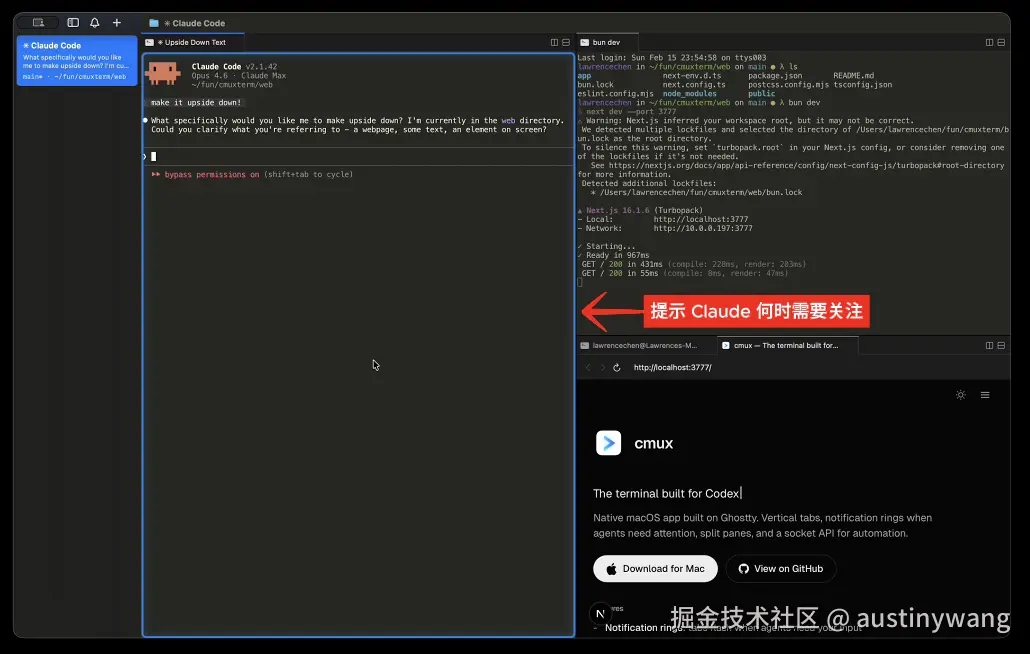
Task: Split browser pane horizontally
Action: (x=1001, y=345)
